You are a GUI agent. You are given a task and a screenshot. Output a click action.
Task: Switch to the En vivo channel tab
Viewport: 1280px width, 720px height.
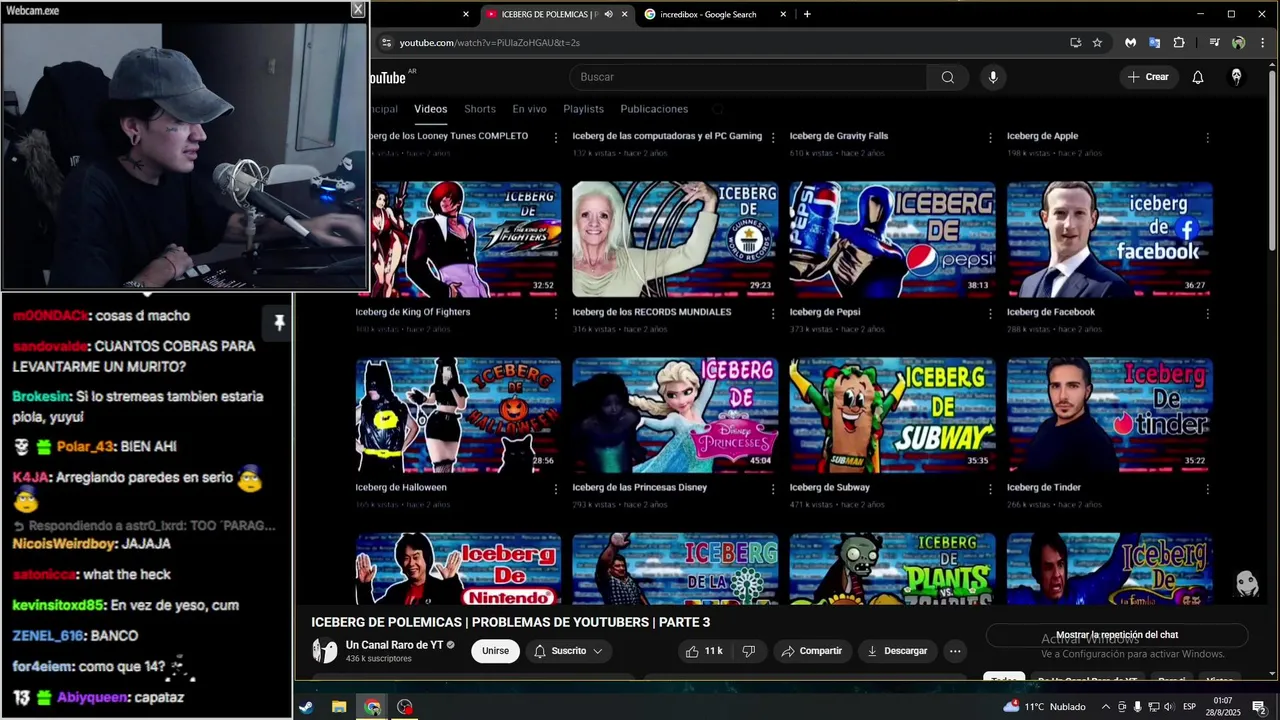530,109
